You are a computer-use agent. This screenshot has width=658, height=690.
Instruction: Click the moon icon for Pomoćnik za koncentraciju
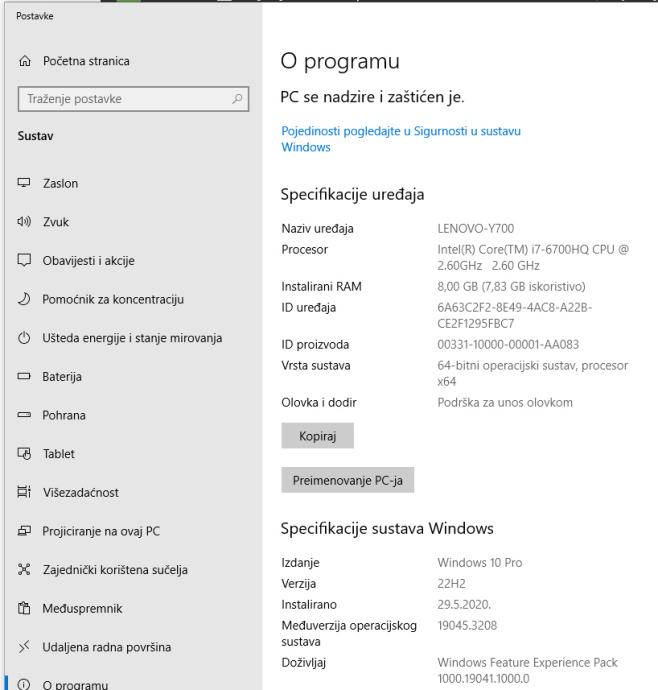[x=24, y=299]
